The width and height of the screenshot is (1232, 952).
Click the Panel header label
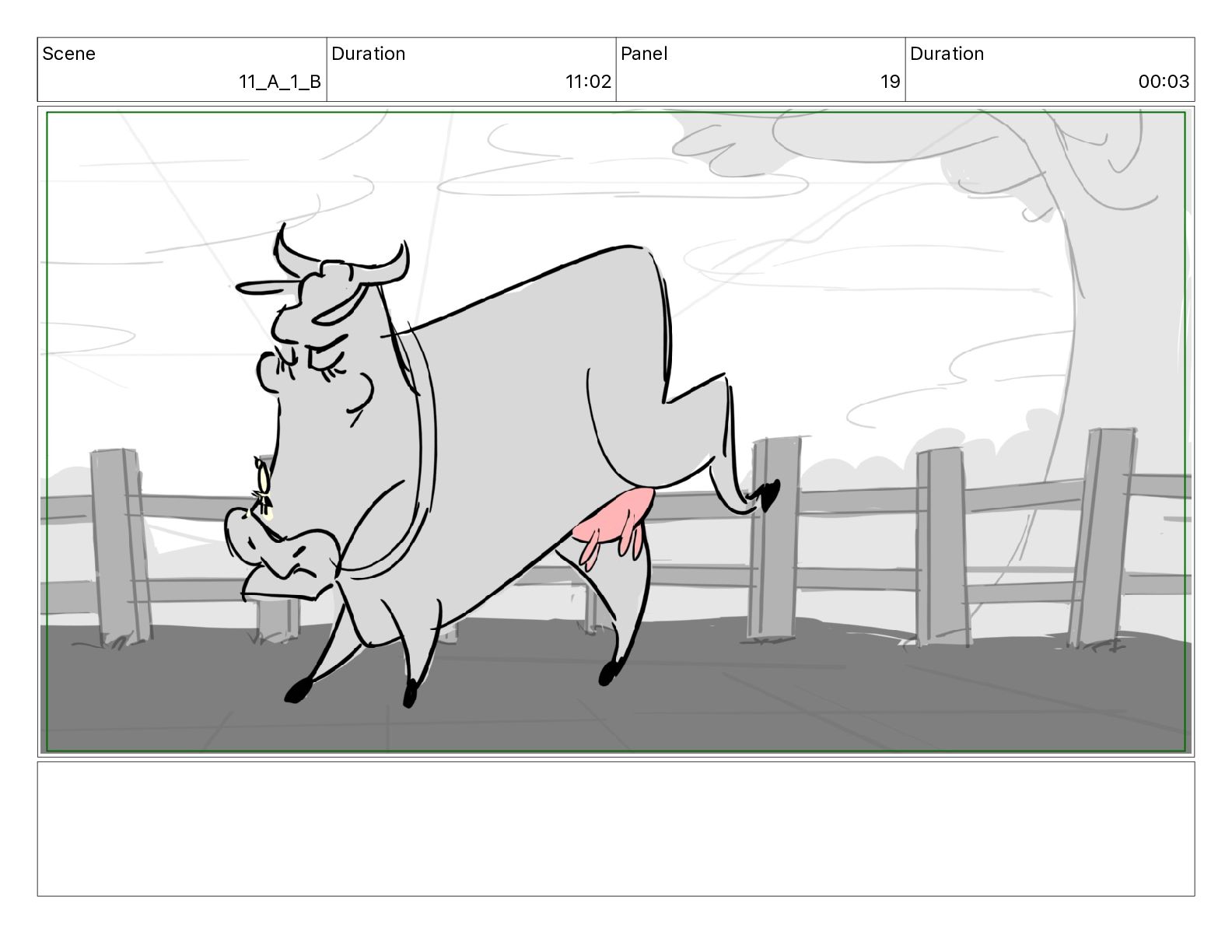(x=644, y=54)
